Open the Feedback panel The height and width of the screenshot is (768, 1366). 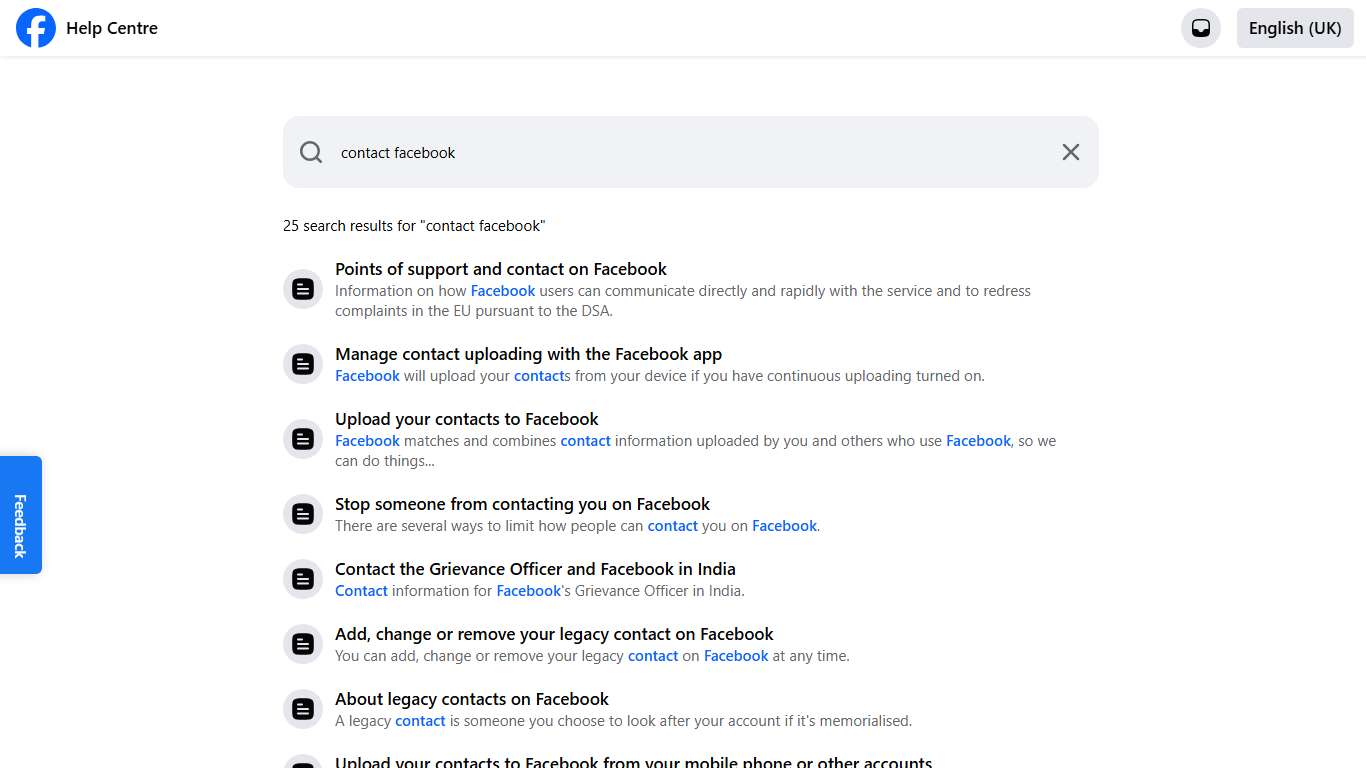point(20,515)
